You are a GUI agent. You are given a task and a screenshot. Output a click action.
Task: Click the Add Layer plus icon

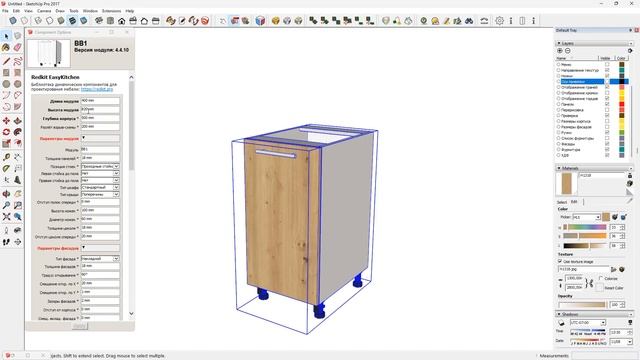(x=560, y=51)
